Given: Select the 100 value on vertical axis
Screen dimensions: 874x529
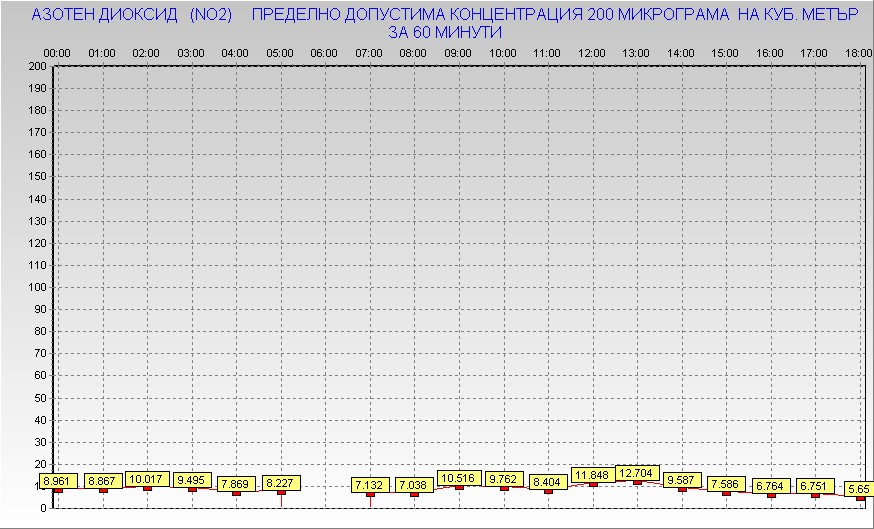Looking at the screenshot, I should click(37, 287).
